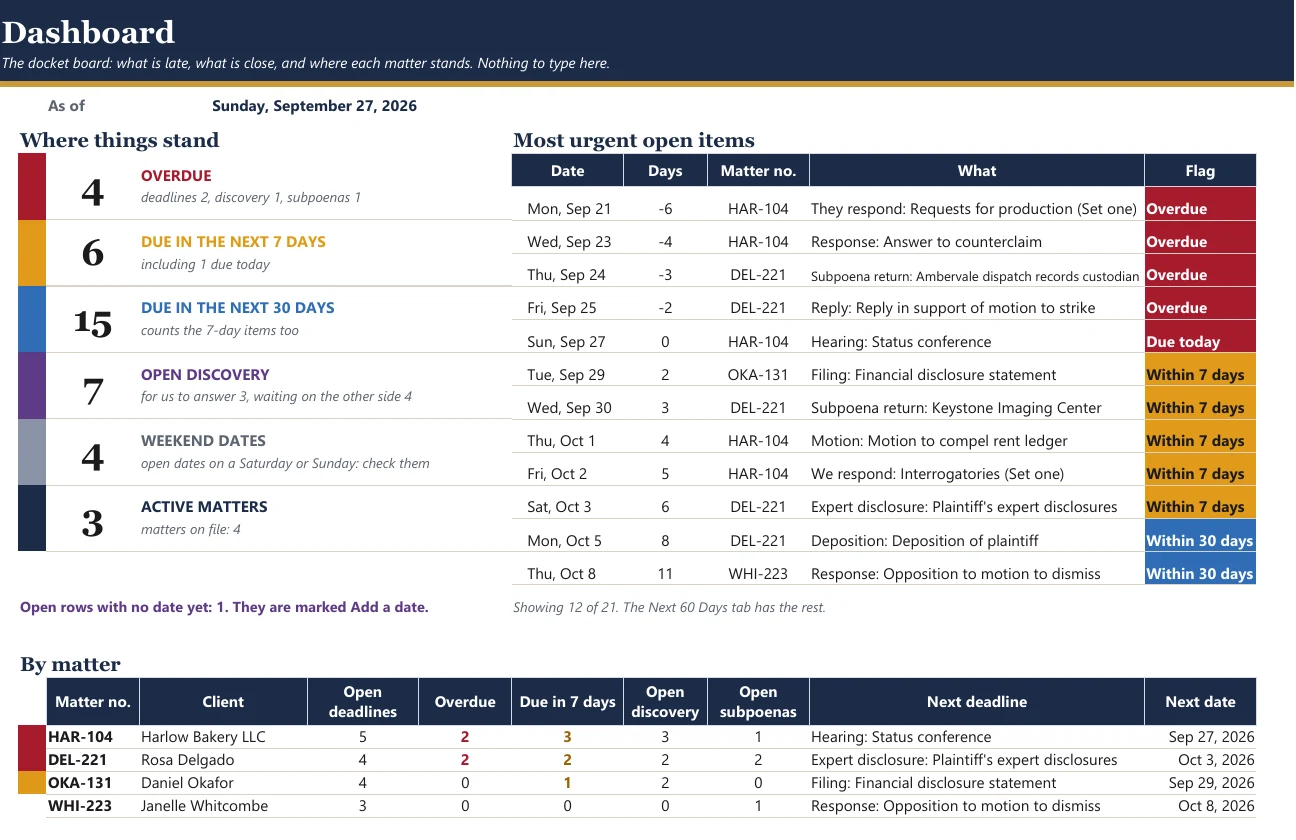Select client "Harlow Bakery LLC"
The width and height of the screenshot is (1296, 840).
203,737
